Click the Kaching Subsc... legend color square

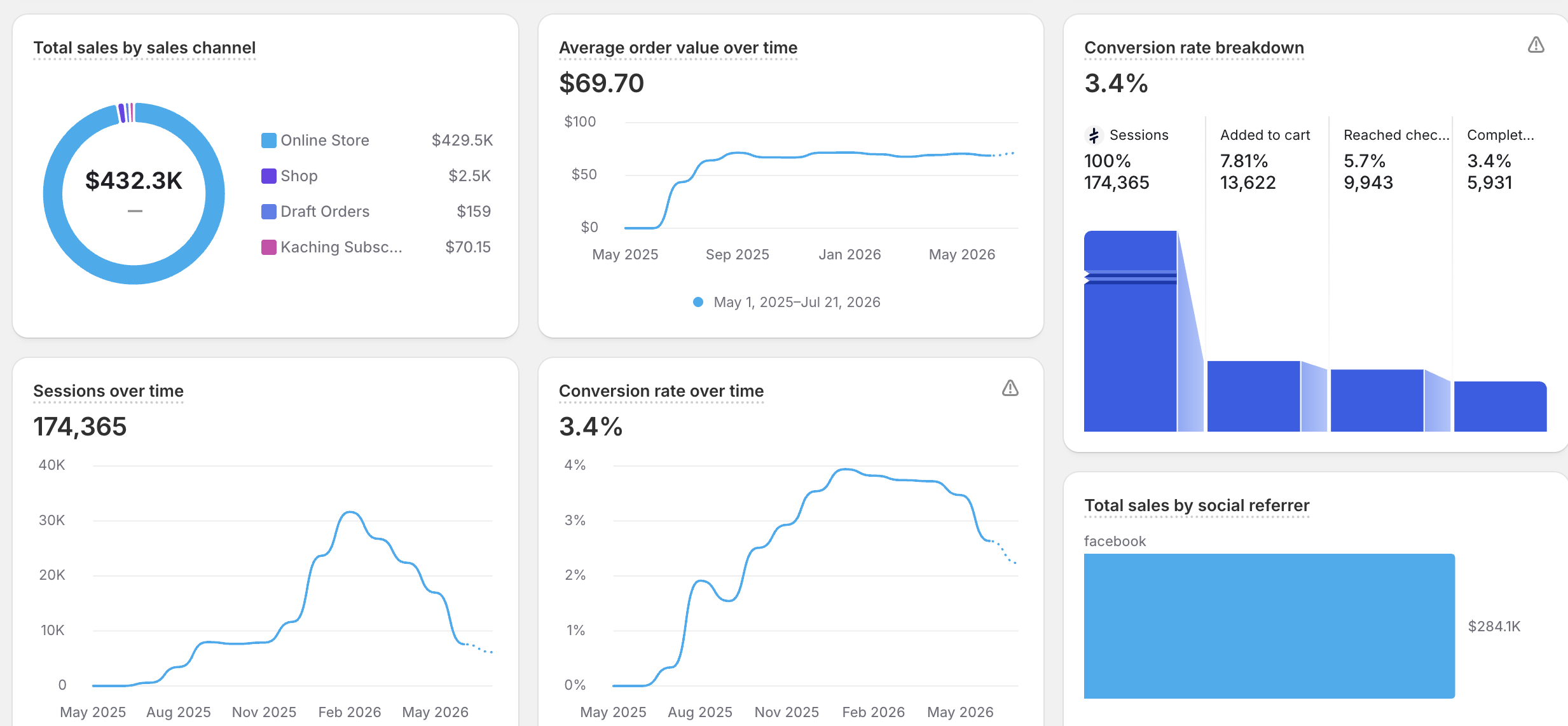pos(269,247)
